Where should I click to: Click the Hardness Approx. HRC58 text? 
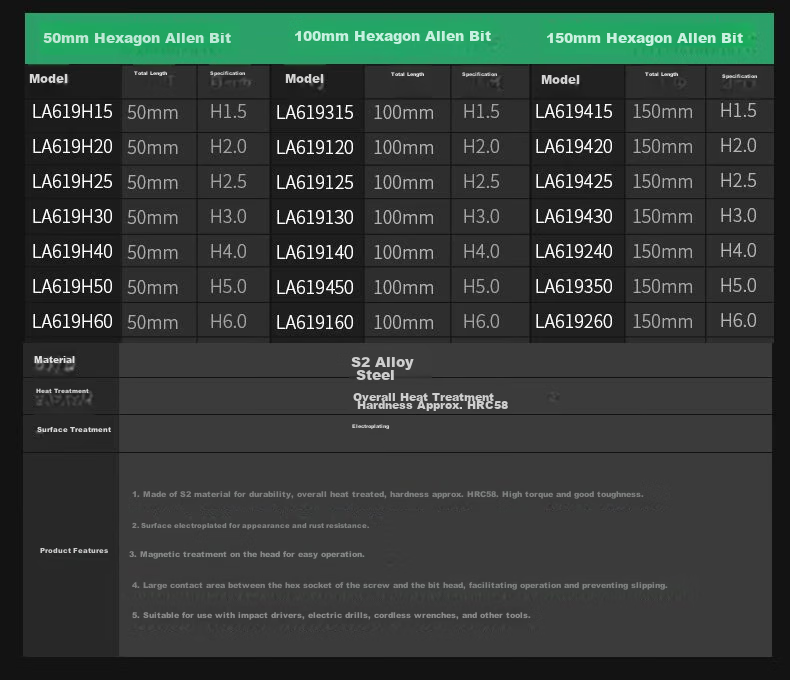pyautogui.click(x=432, y=405)
